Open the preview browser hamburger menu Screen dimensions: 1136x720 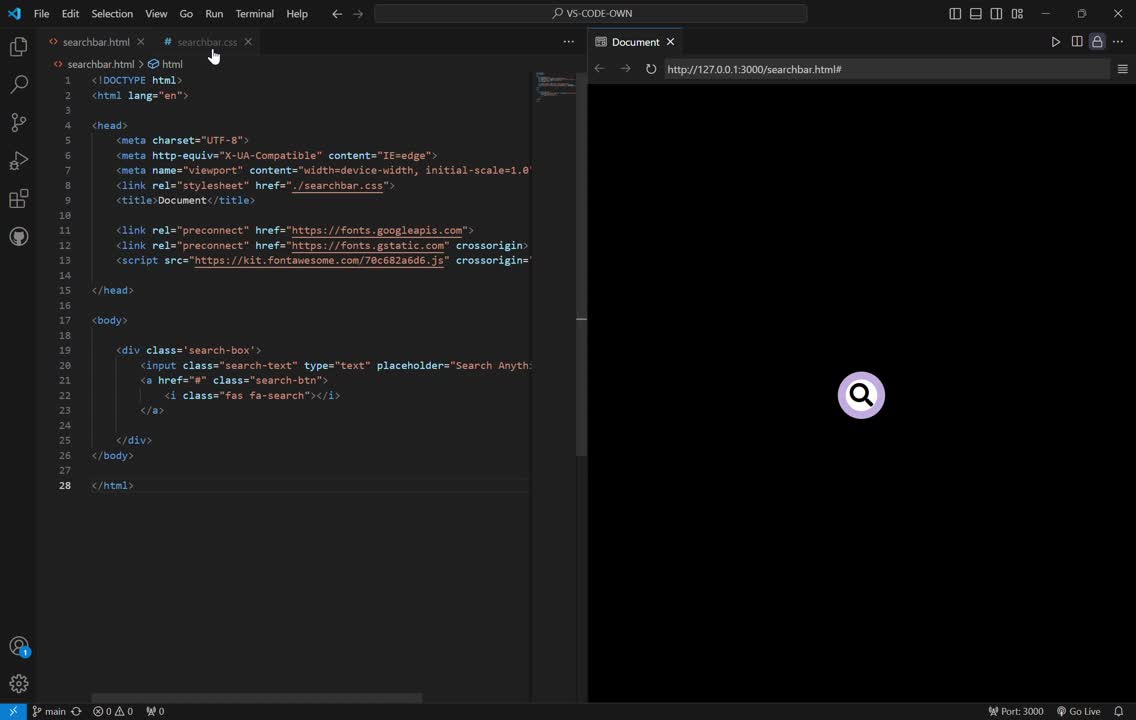pyautogui.click(x=1122, y=69)
